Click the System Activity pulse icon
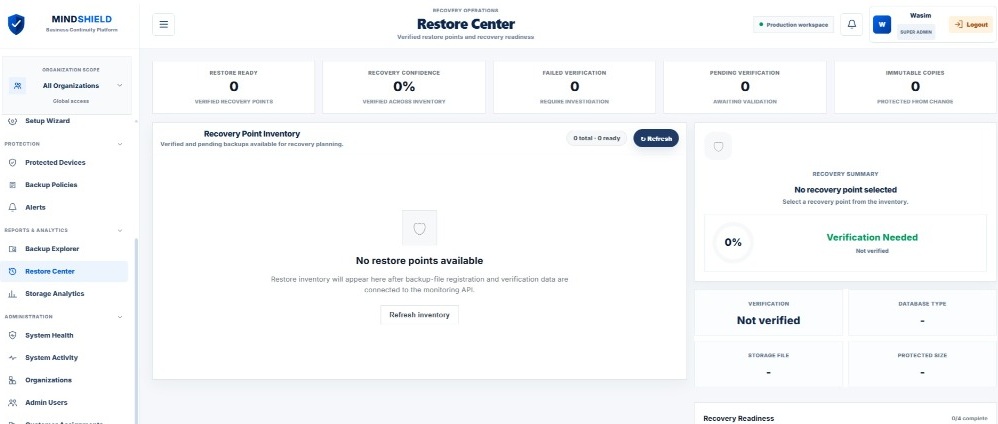 pyautogui.click(x=12, y=358)
